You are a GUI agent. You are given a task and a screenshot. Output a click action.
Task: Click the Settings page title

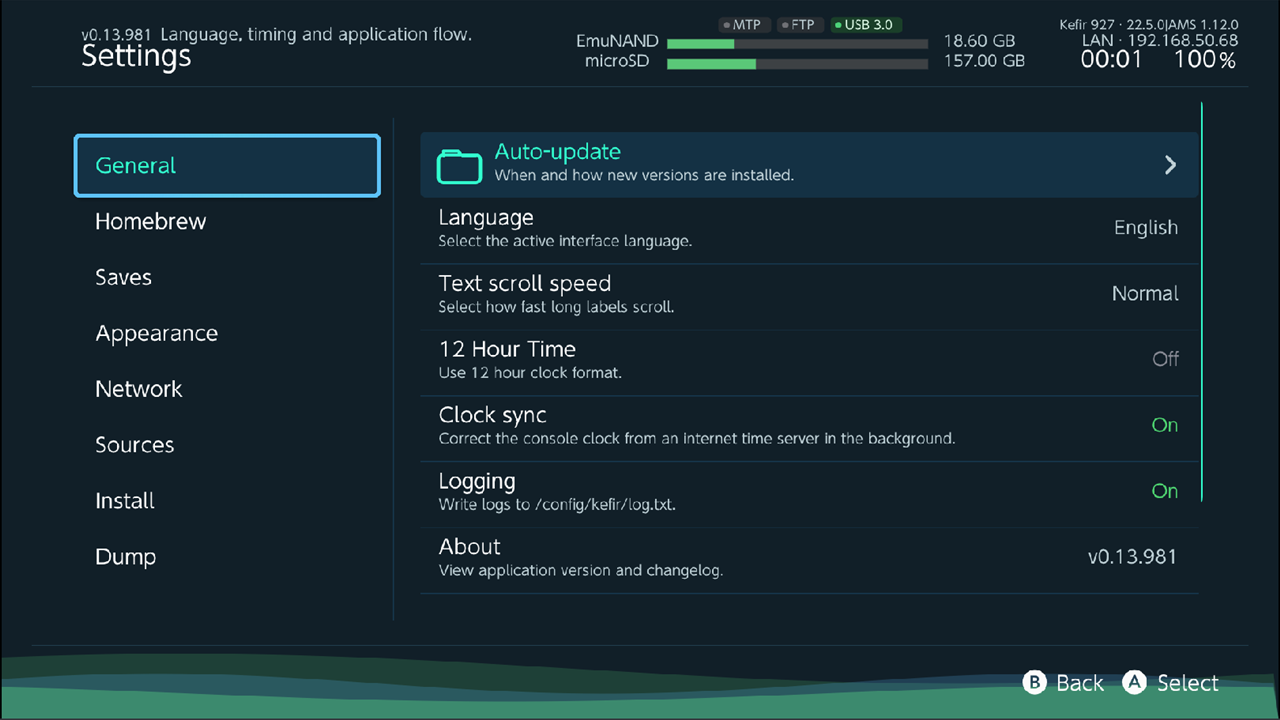coord(136,56)
